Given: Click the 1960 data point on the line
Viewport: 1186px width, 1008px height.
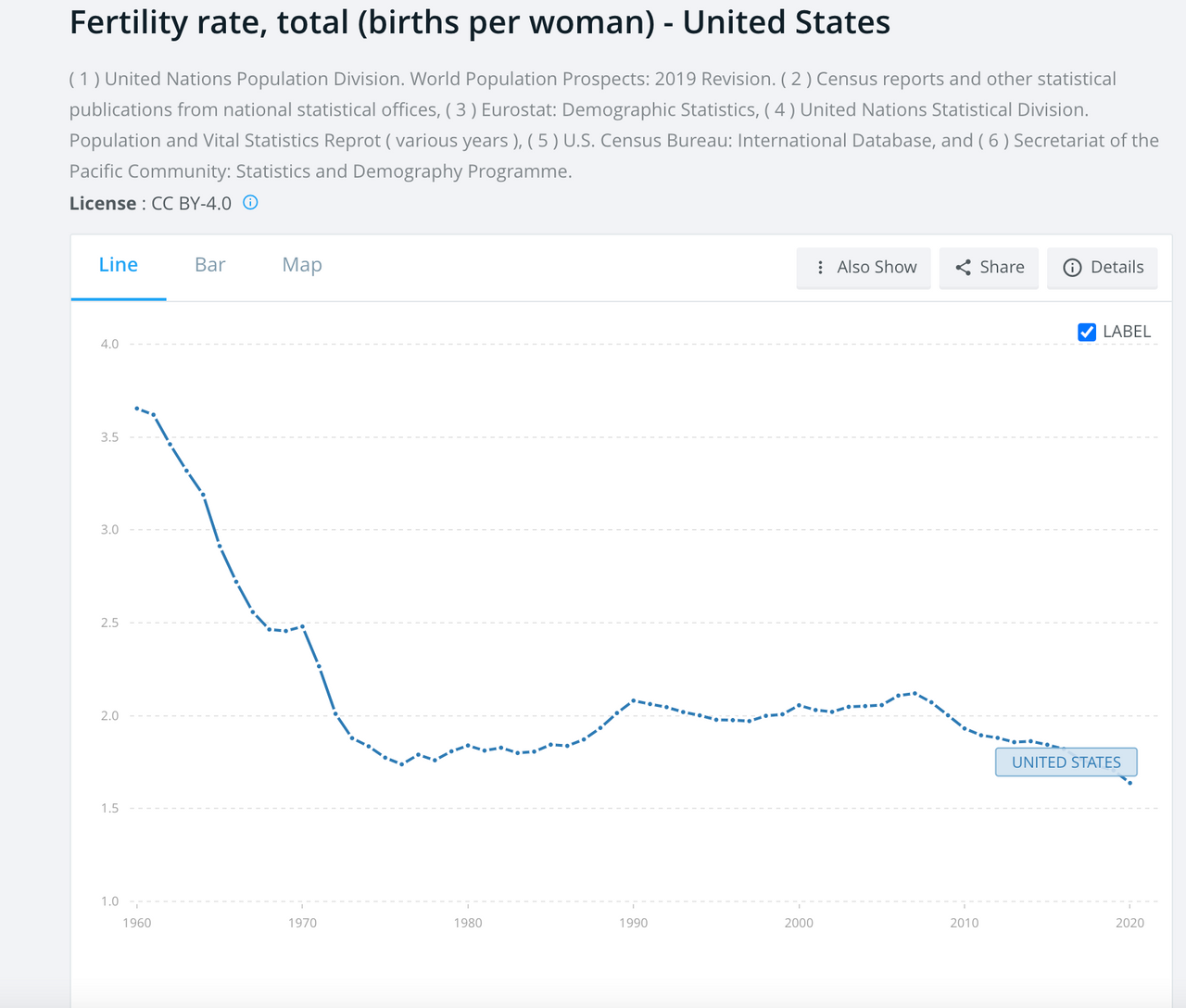Looking at the screenshot, I should [x=137, y=409].
